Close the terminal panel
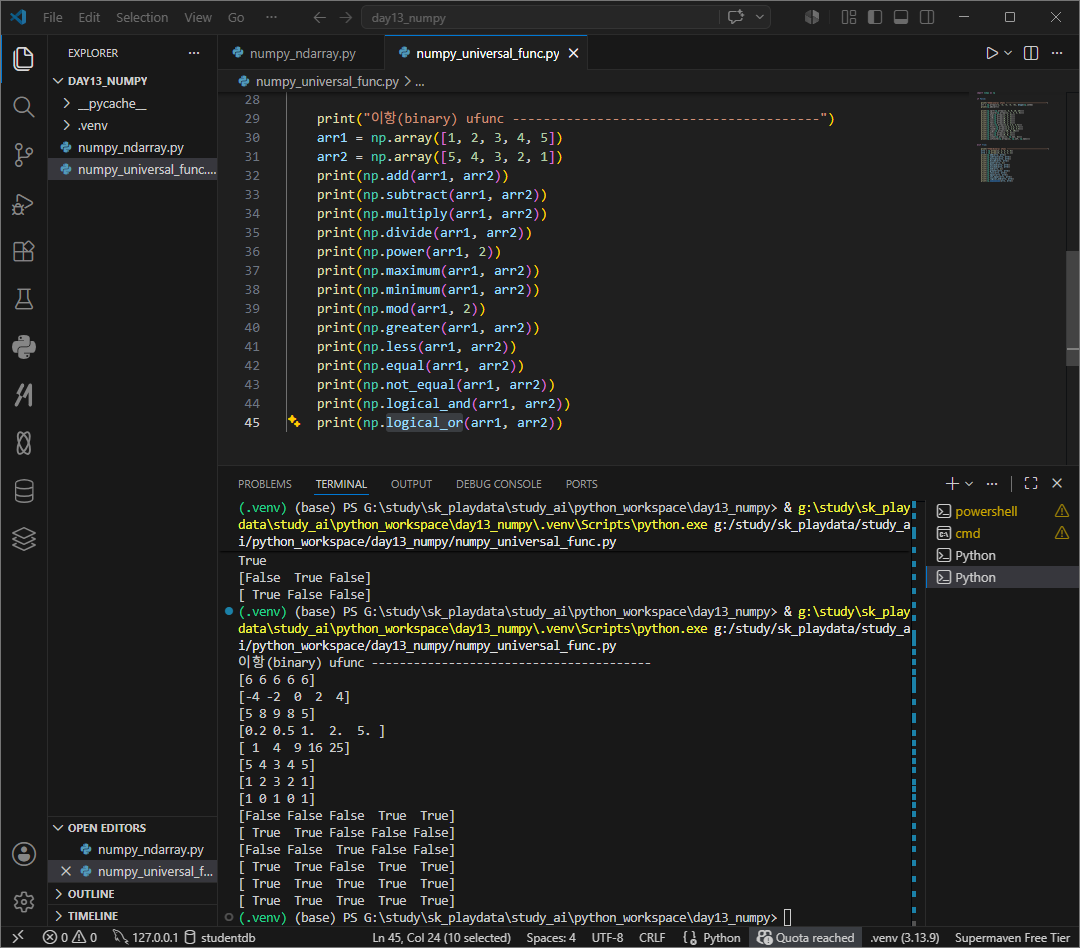 1057,484
